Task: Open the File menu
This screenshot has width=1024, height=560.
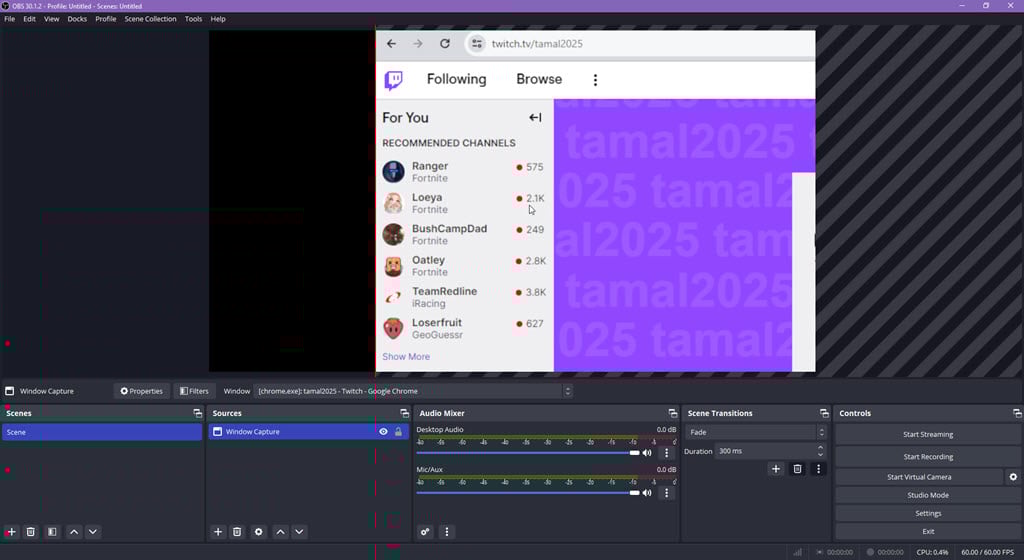Action: (x=10, y=19)
